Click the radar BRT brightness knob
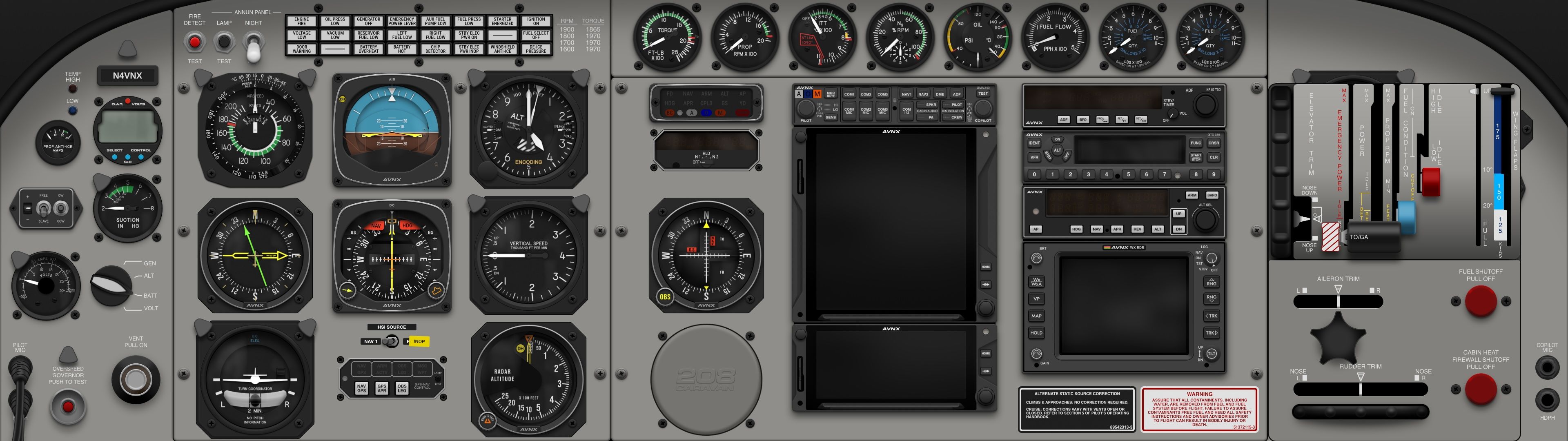Viewport: 1568px width, 441px height. (1036, 258)
